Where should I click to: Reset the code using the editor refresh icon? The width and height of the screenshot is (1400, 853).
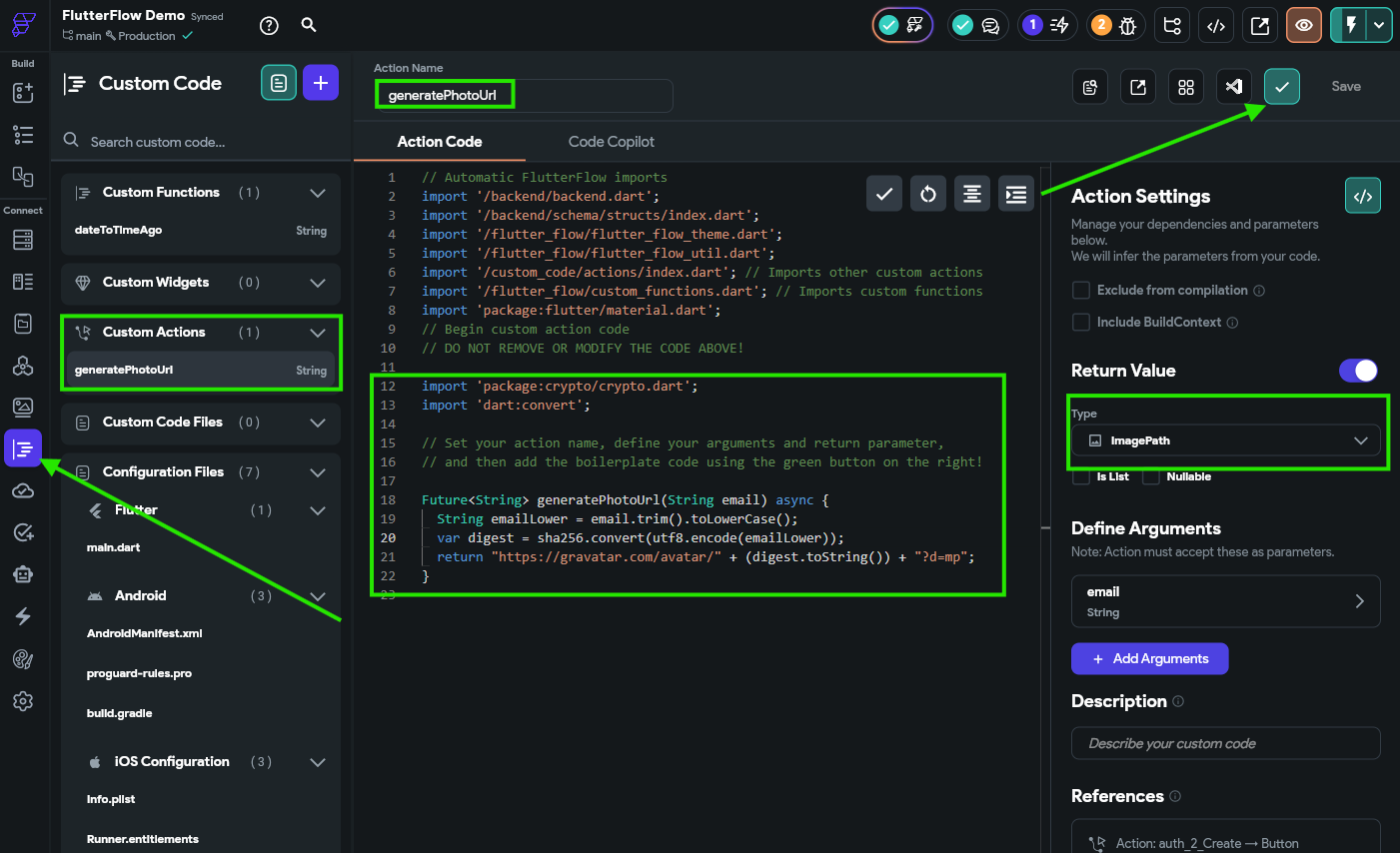pyautogui.click(x=928, y=194)
